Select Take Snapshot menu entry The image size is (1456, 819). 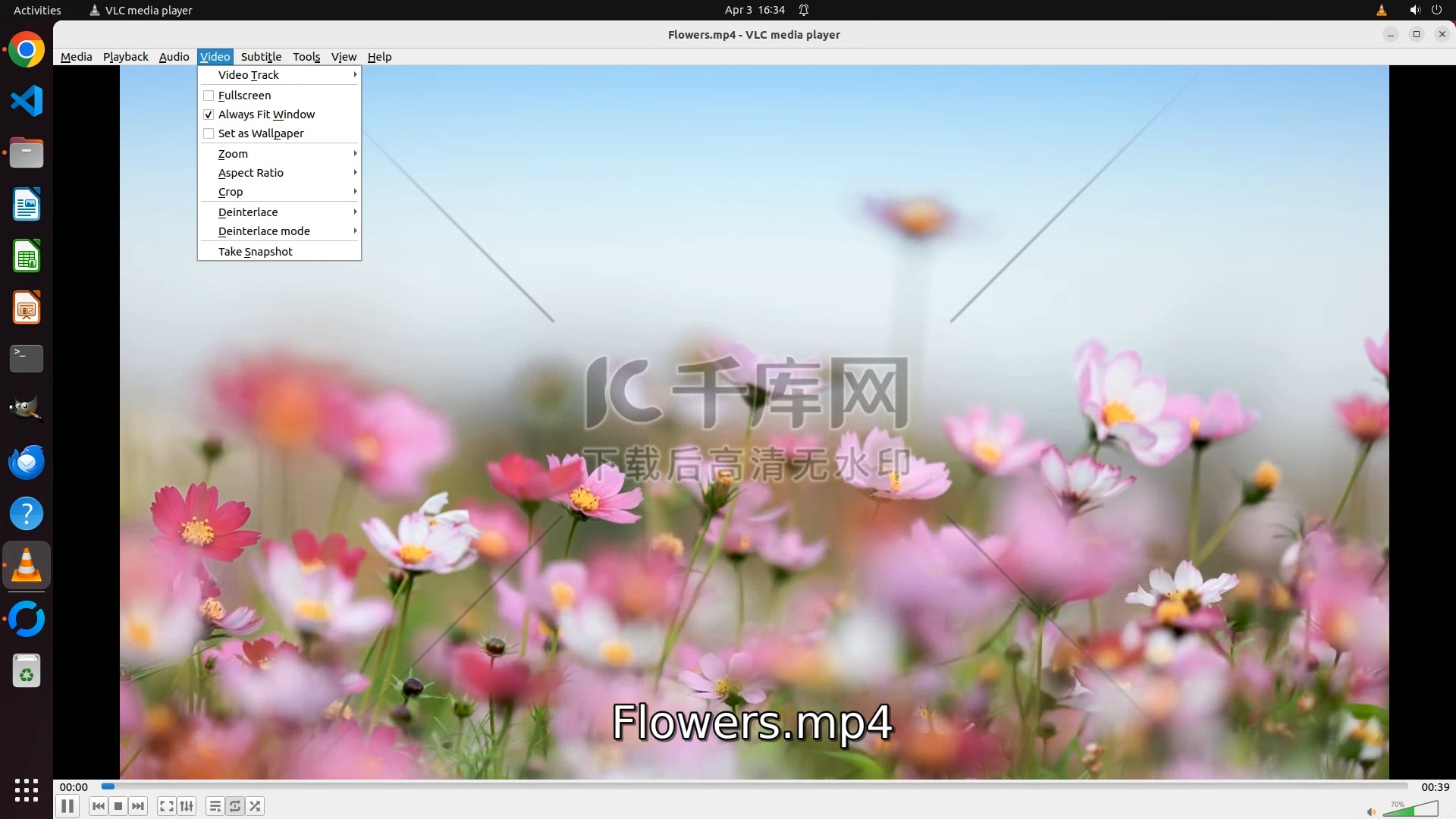(x=256, y=252)
